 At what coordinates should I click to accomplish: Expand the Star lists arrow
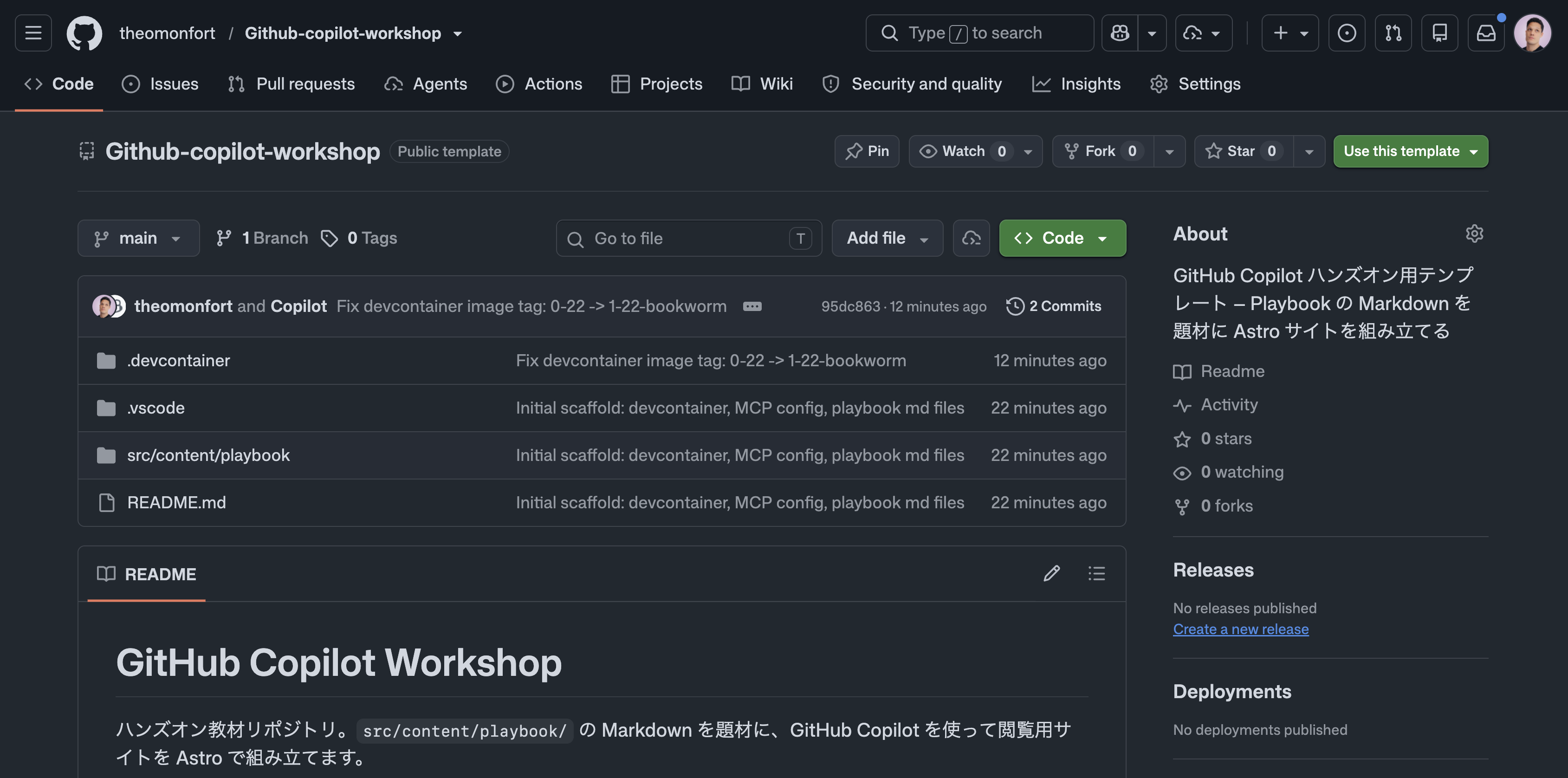1309,151
